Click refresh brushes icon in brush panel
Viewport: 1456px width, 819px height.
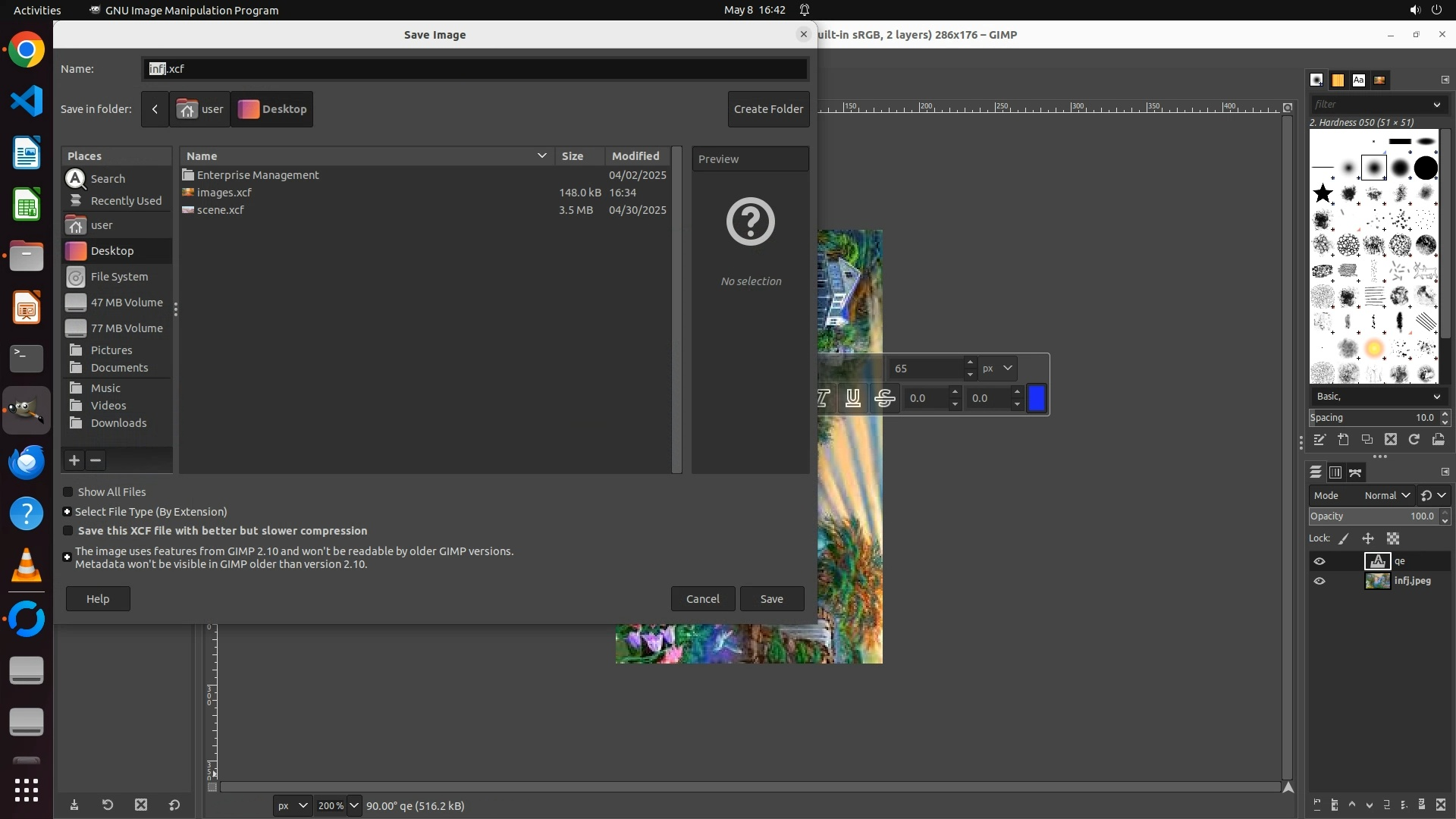click(1414, 440)
